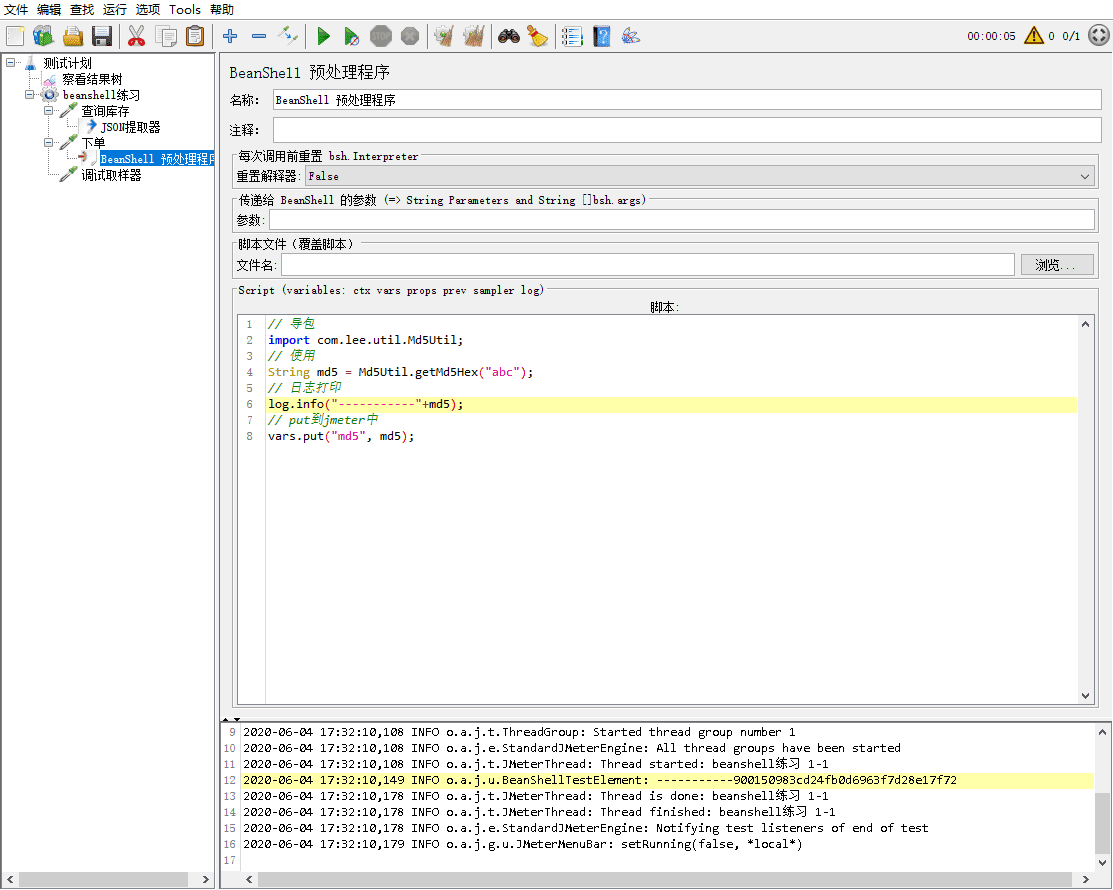Open Help with the question mark icon
This screenshot has width=1113, height=890.
pyautogui.click(x=601, y=35)
